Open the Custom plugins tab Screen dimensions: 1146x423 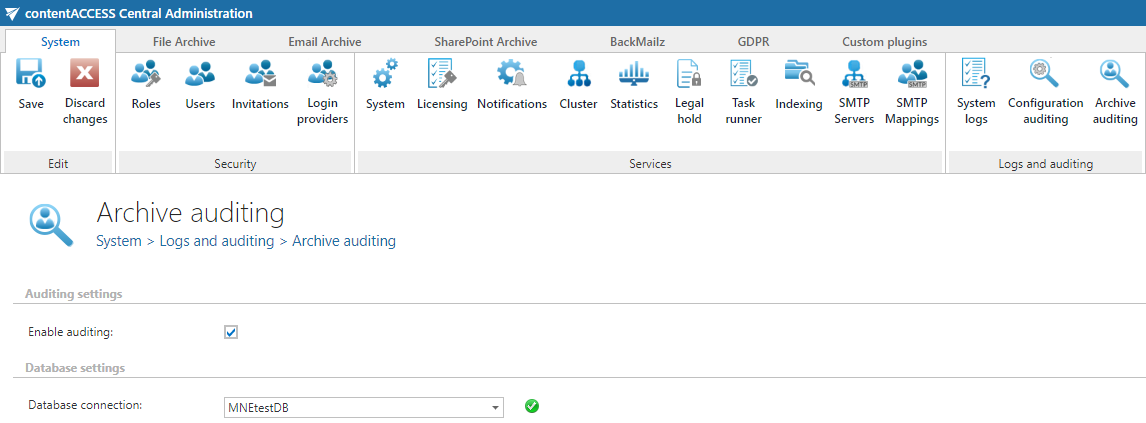click(884, 42)
